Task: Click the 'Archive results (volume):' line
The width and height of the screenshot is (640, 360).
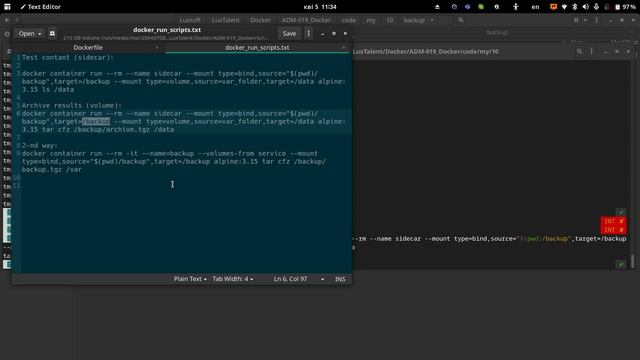Action: 72,105
